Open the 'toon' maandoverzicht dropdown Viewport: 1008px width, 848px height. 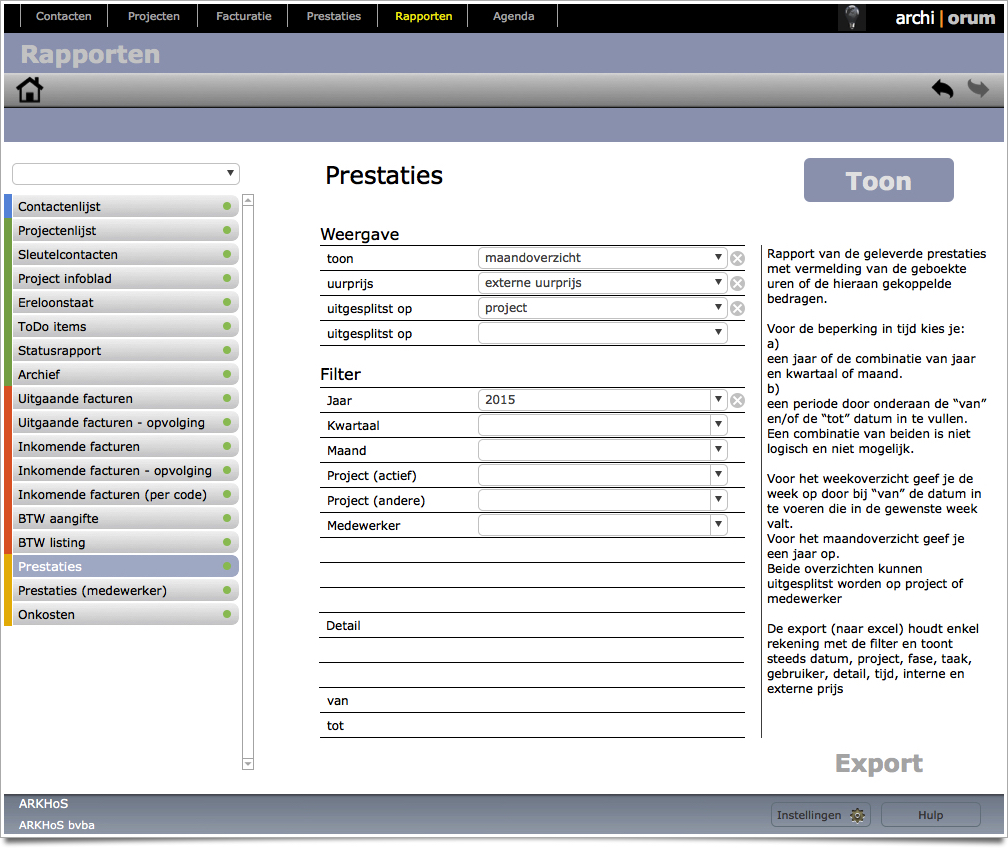tap(602, 258)
